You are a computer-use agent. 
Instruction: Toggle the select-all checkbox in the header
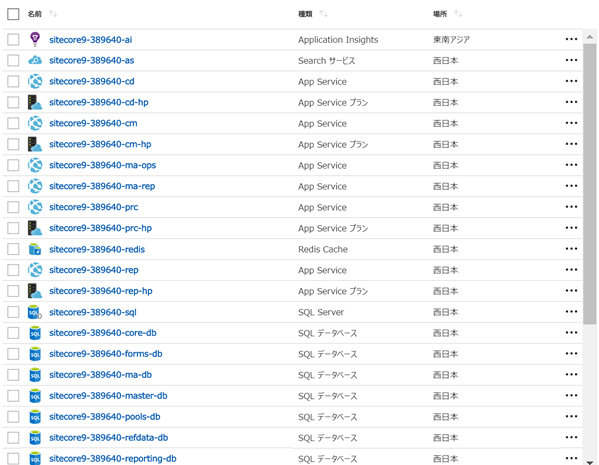(x=13, y=14)
